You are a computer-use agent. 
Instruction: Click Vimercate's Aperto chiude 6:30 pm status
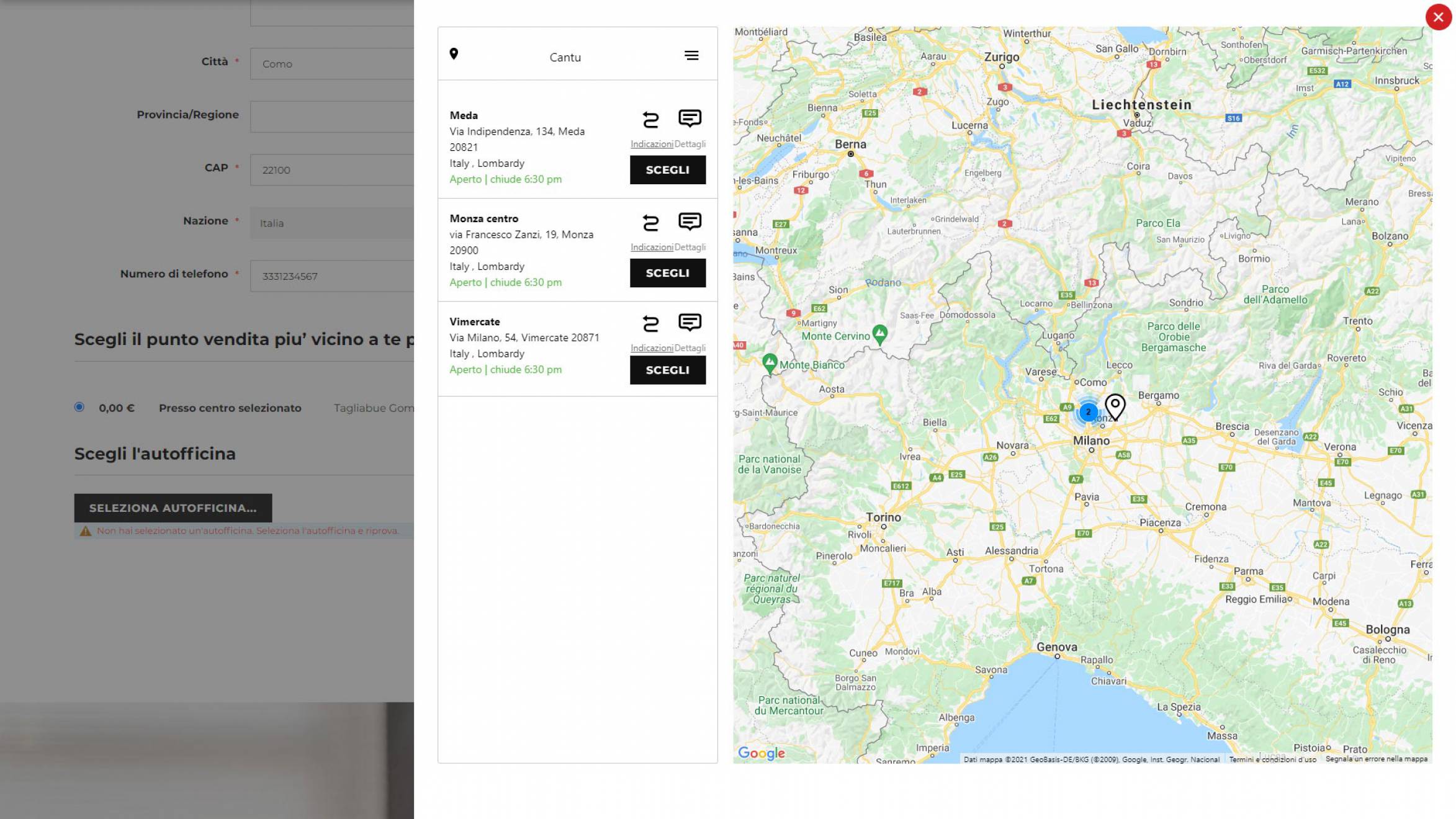click(x=506, y=369)
